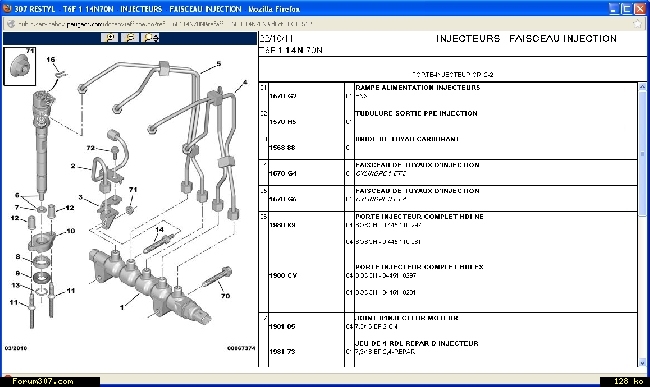Click the parts list scroll-up arrow
Screen dimensions: 650x387
tap(642, 87)
